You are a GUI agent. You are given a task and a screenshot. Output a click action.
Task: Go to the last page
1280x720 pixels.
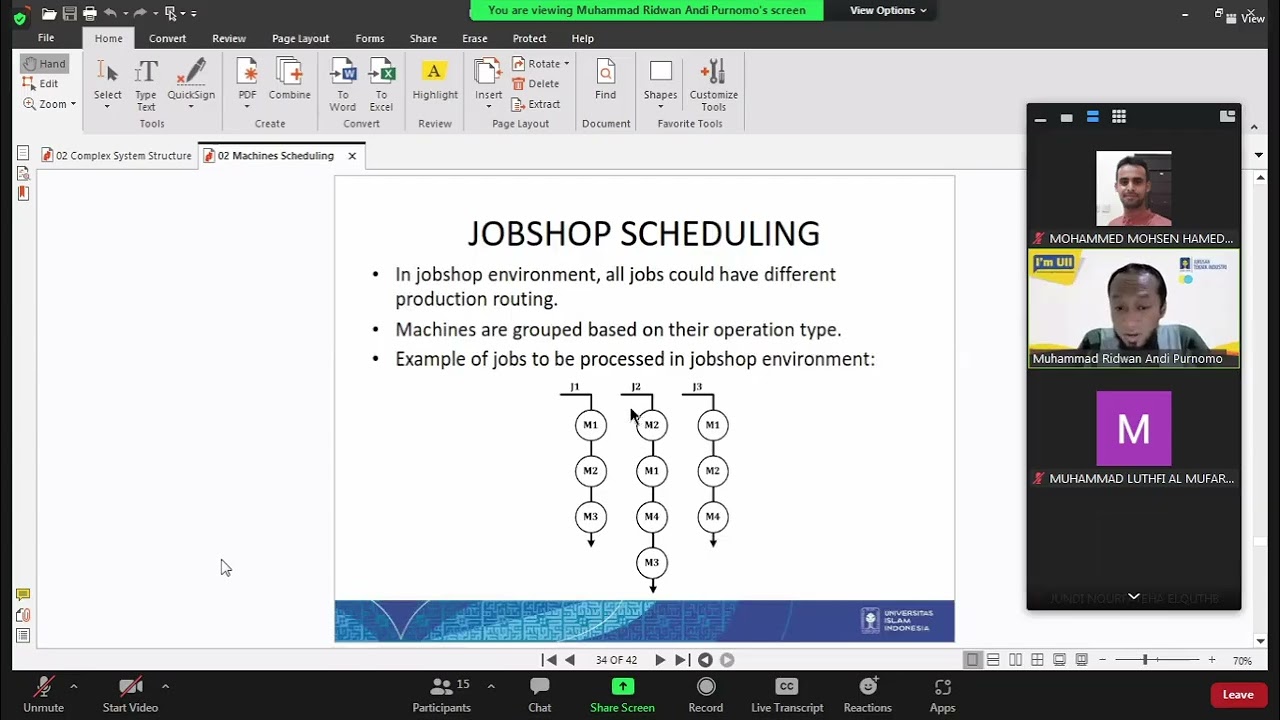[682, 660]
